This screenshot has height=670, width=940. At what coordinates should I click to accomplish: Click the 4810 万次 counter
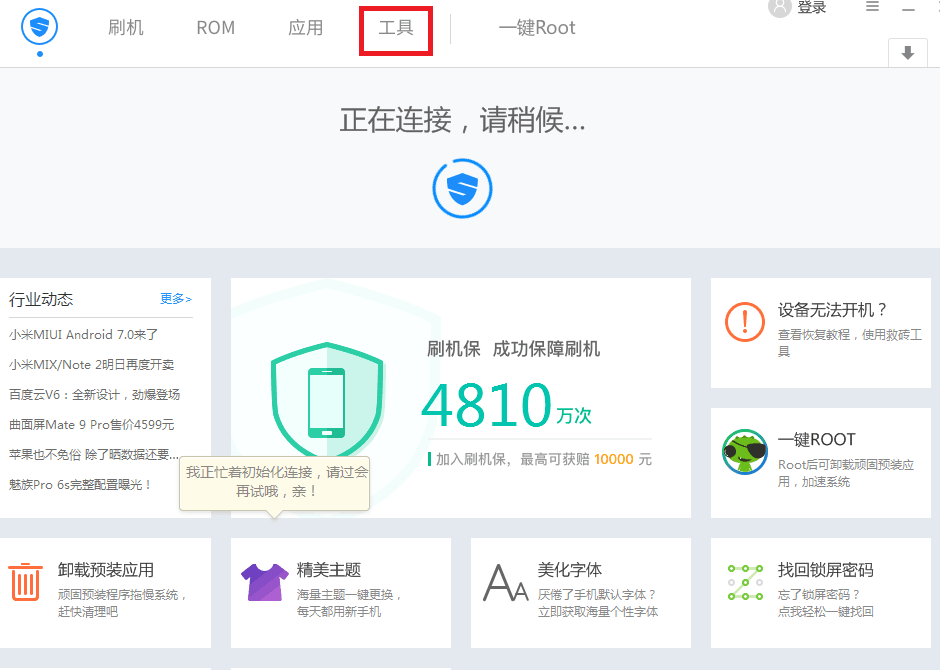click(x=507, y=405)
